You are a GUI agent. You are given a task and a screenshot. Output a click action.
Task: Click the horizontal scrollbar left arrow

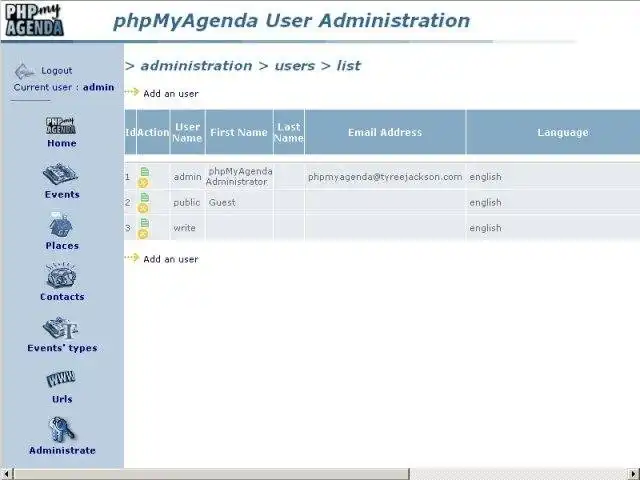tap(6, 474)
